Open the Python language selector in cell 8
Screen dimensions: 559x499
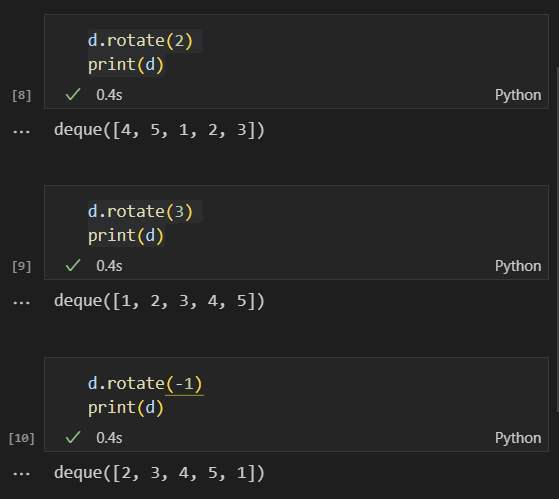(x=518, y=95)
